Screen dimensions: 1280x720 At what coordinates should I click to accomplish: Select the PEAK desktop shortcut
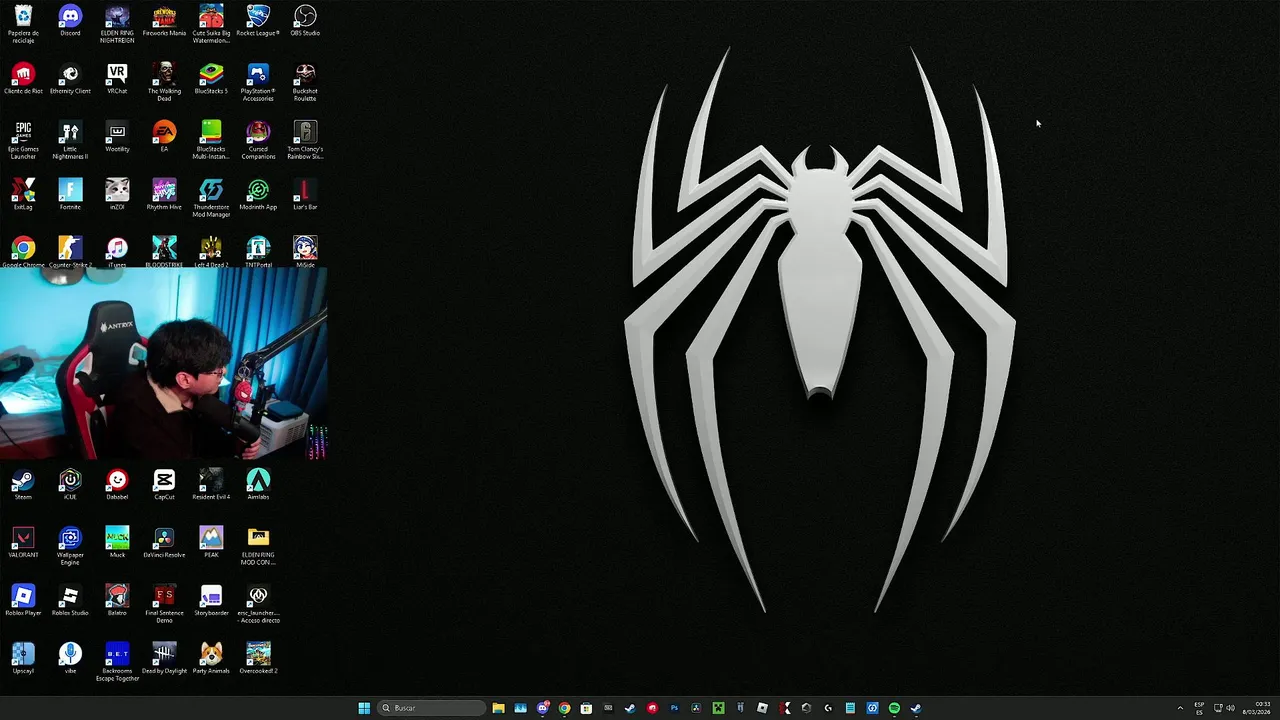[x=211, y=543]
